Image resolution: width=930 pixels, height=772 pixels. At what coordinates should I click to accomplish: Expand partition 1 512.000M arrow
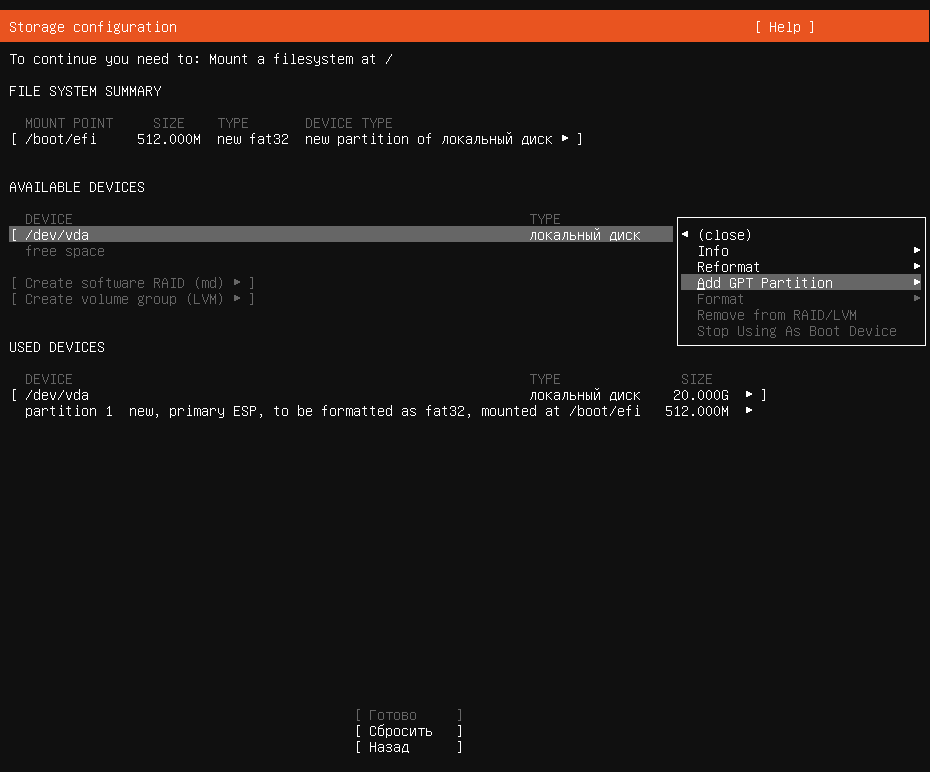pyautogui.click(x=749, y=410)
